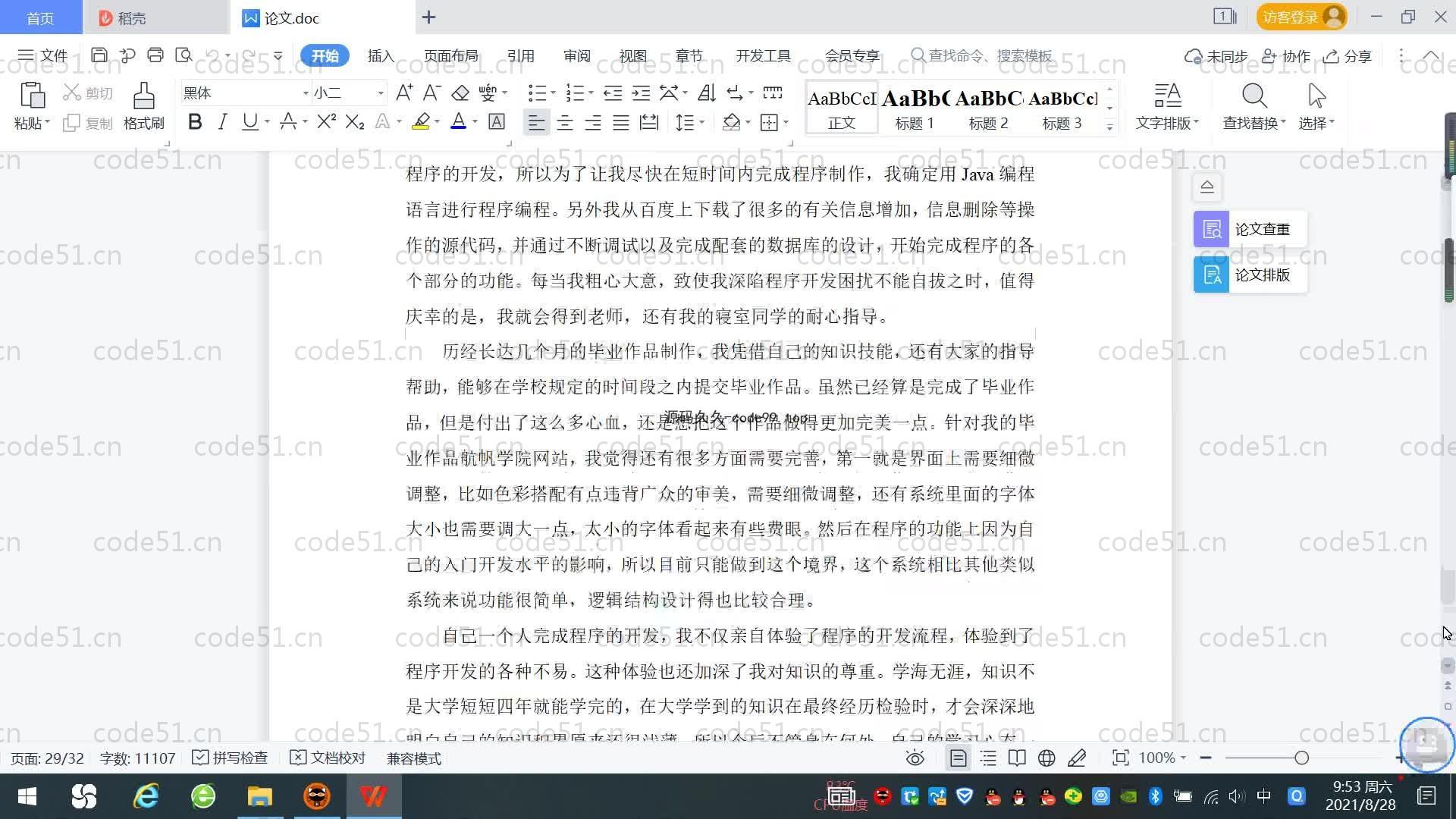Screen dimensions: 1456x819
Task: Toggle 文档校对 in status bar
Action: [328, 758]
